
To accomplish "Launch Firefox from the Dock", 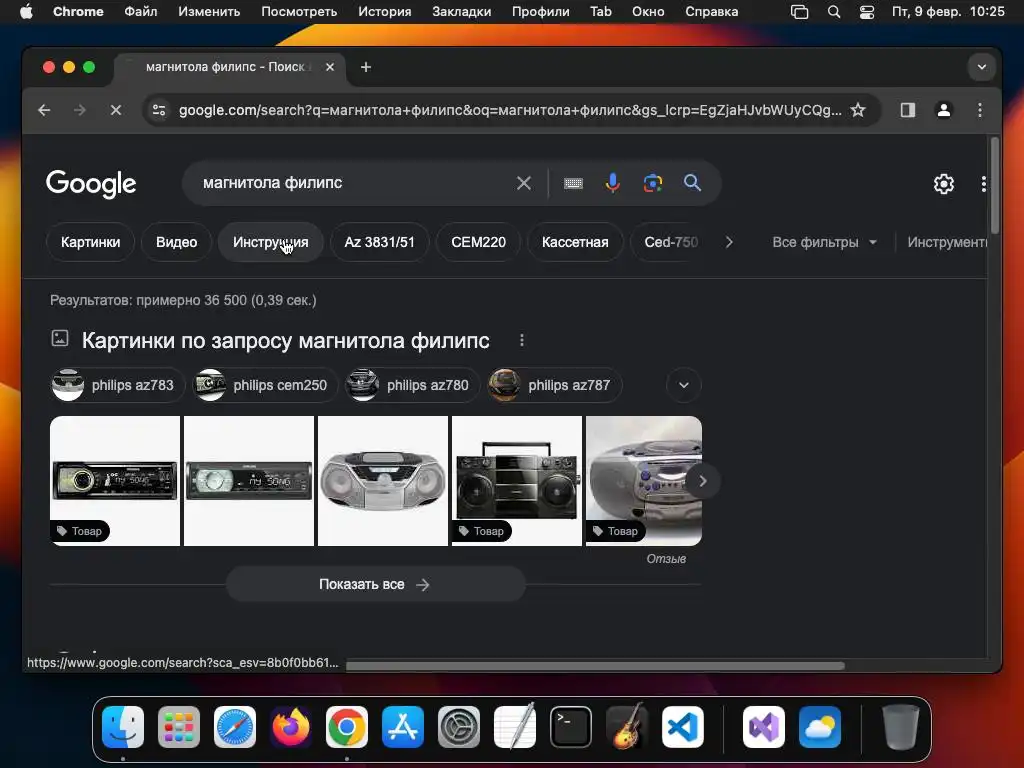I will pos(291,727).
